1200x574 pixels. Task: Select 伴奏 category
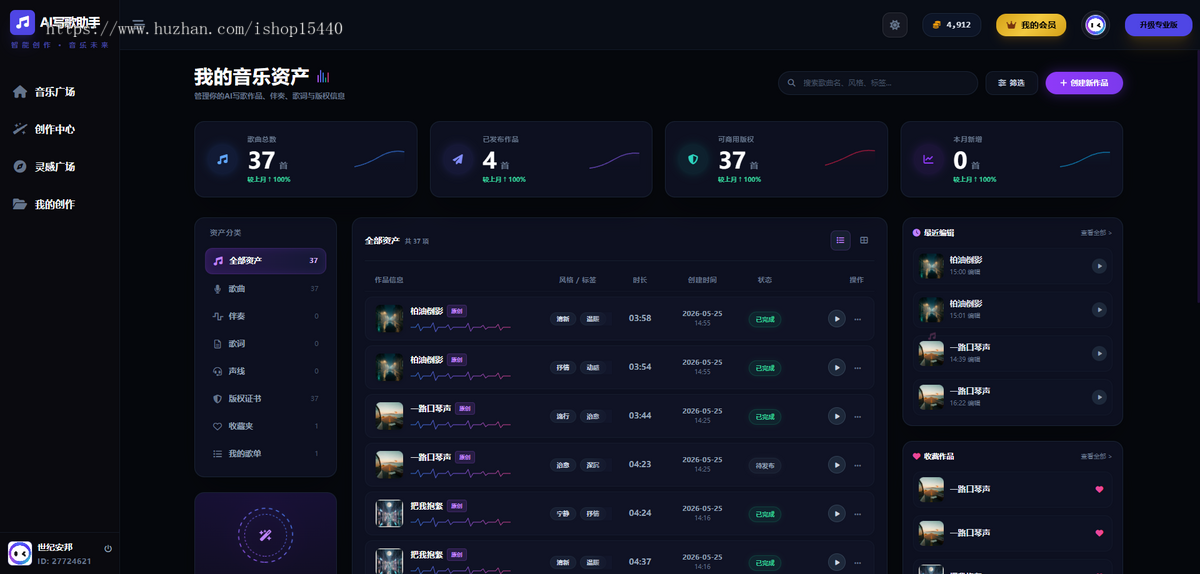(x=265, y=316)
